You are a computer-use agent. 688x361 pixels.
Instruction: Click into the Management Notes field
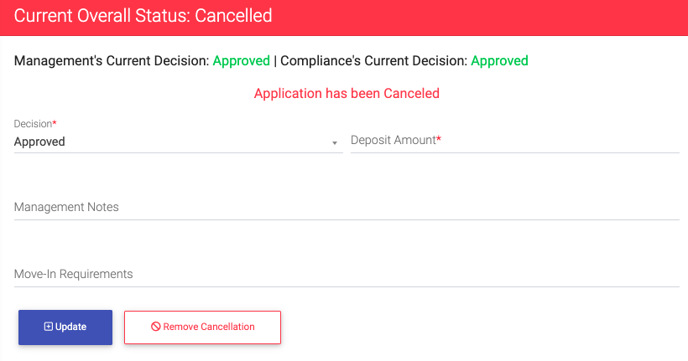pyautogui.click(x=347, y=207)
